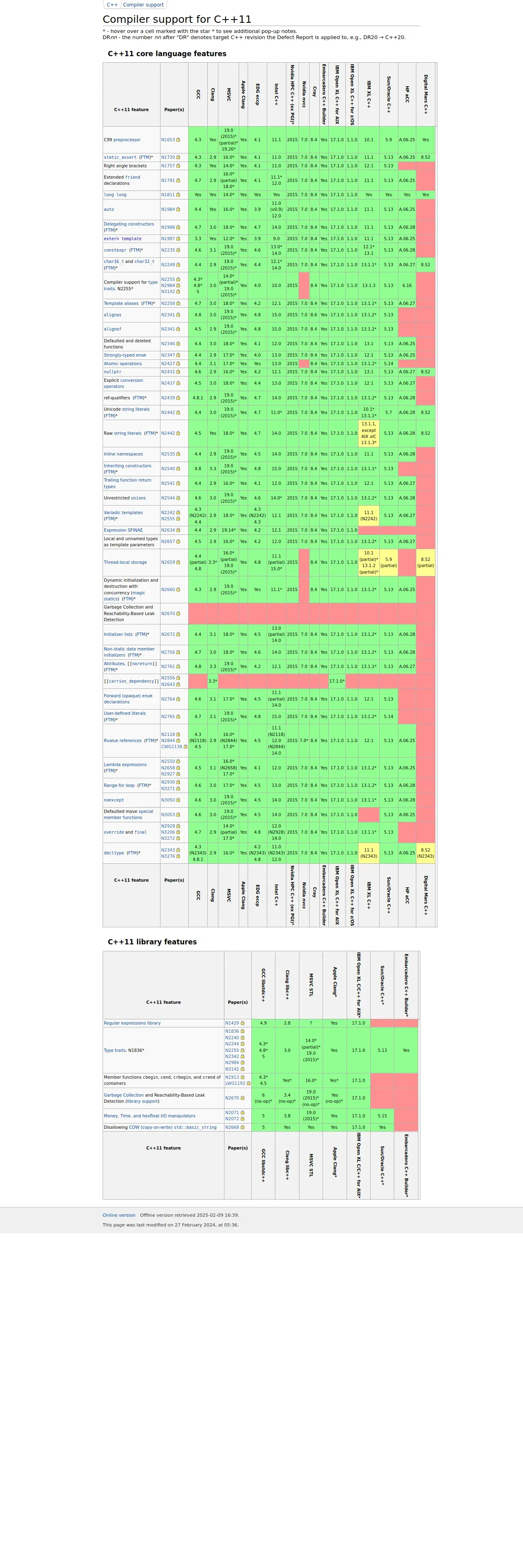Click the 4.8.1 GCC cell in ref-qualifiers row

coord(198,398)
